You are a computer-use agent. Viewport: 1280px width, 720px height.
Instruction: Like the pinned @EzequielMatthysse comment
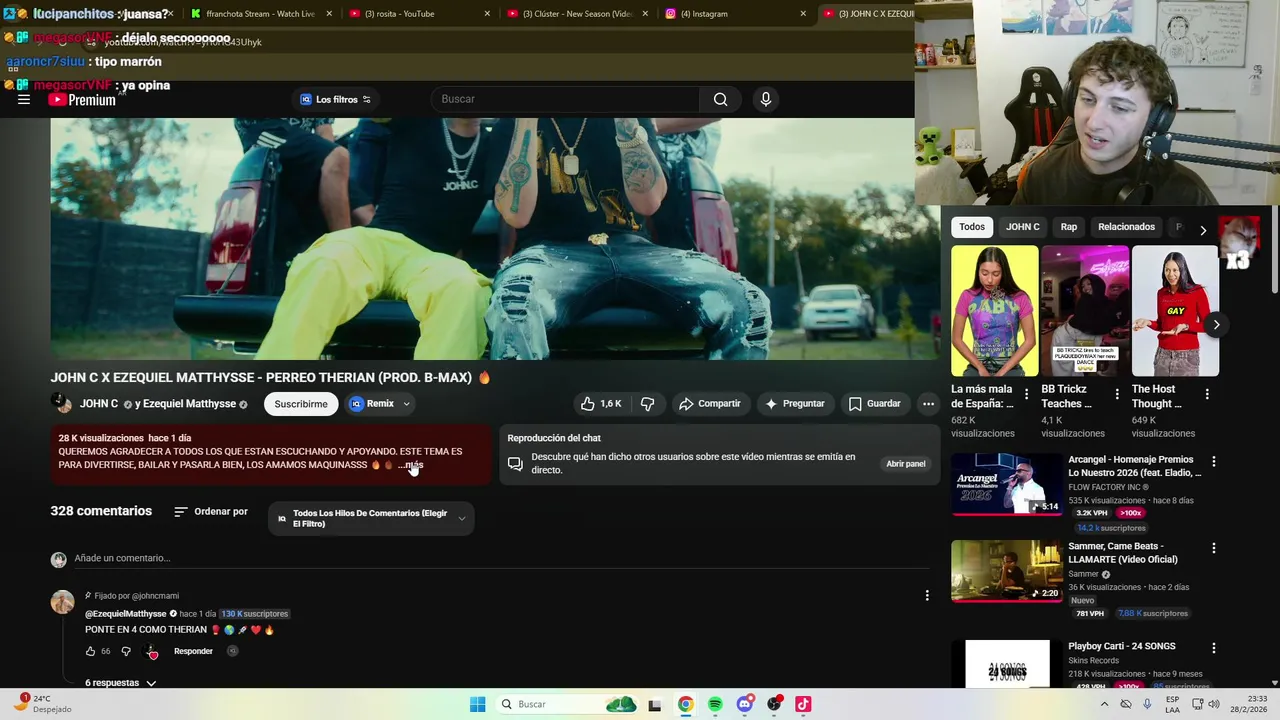(90, 651)
